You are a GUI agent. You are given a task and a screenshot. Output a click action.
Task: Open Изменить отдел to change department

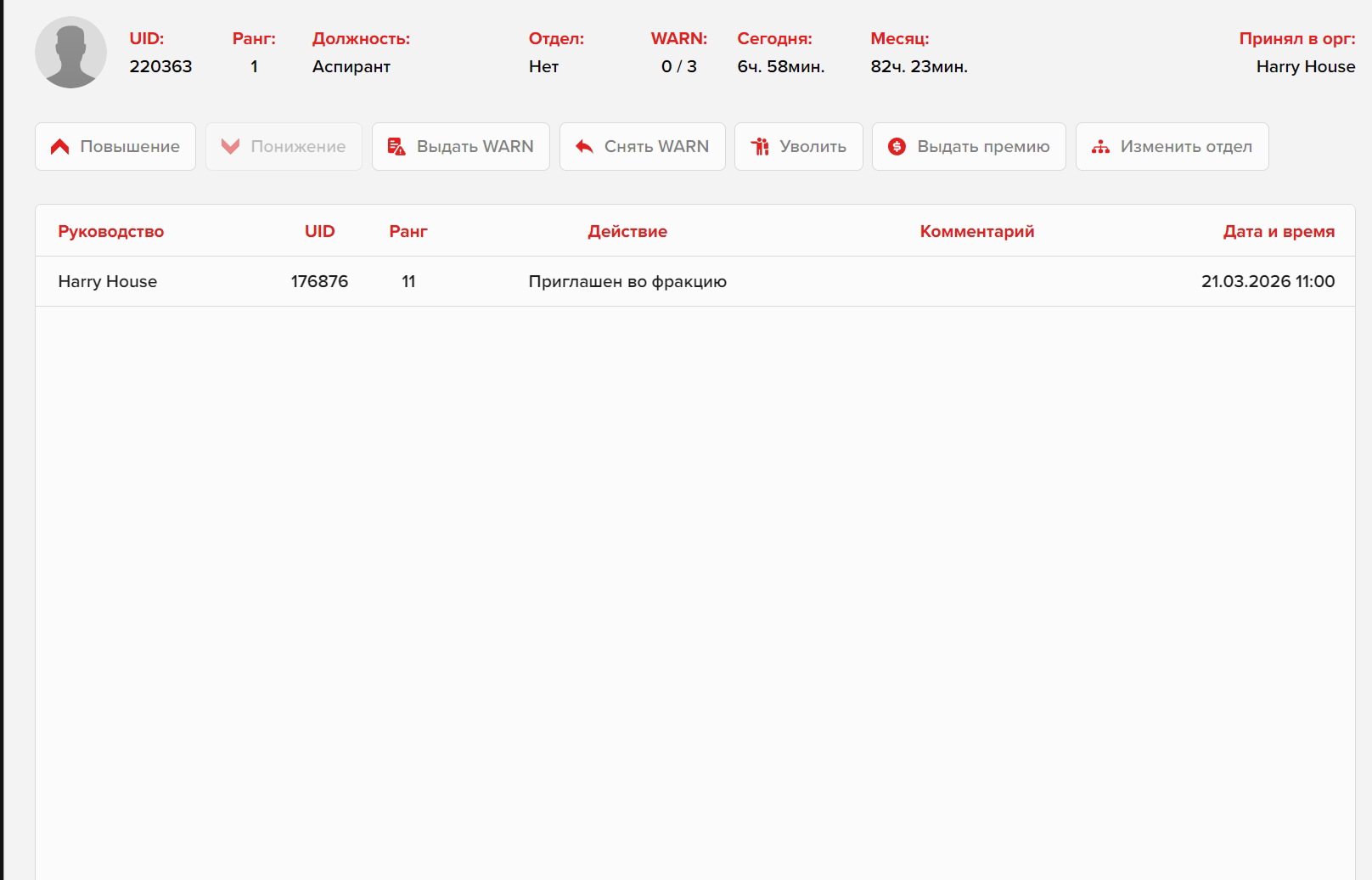(1172, 147)
